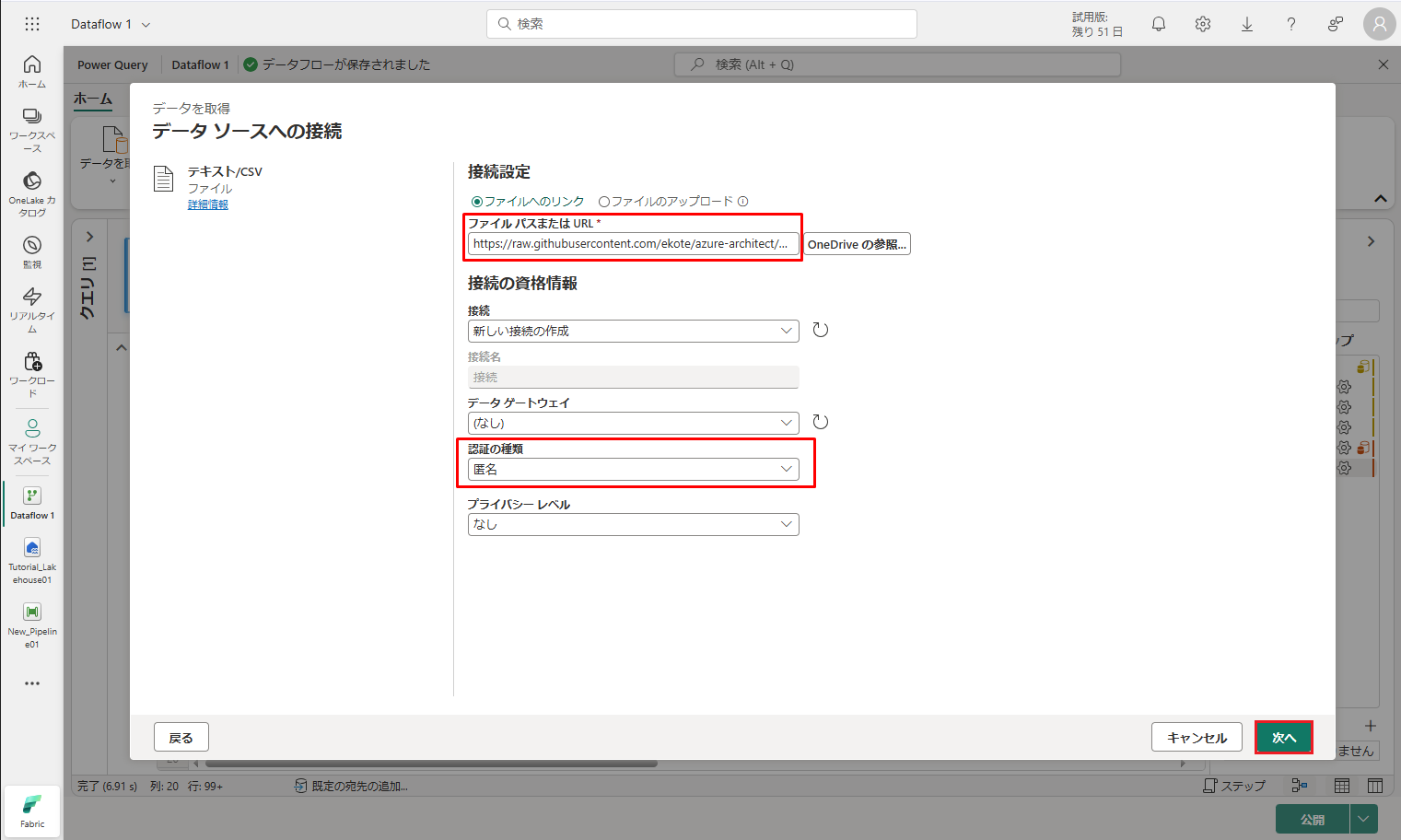Expand the Dataflow 1 title dropdown
The width and height of the screenshot is (1401, 840).
pos(146,25)
